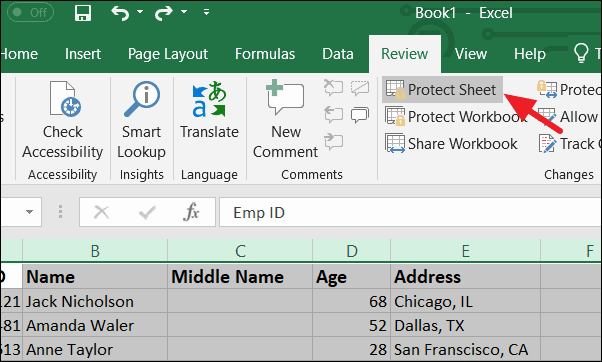Select column B header
This screenshot has width=602, height=362.
pyautogui.click(x=95, y=251)
